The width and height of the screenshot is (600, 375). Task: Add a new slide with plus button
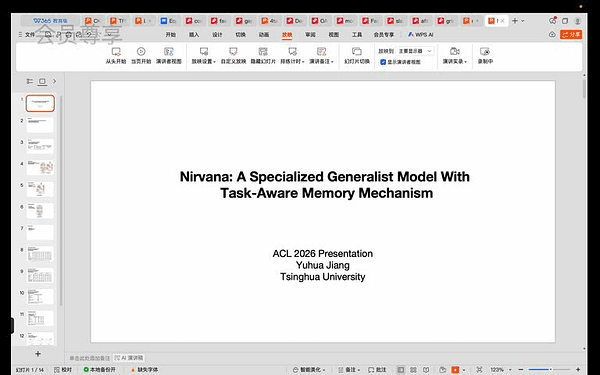click(38, 354)
